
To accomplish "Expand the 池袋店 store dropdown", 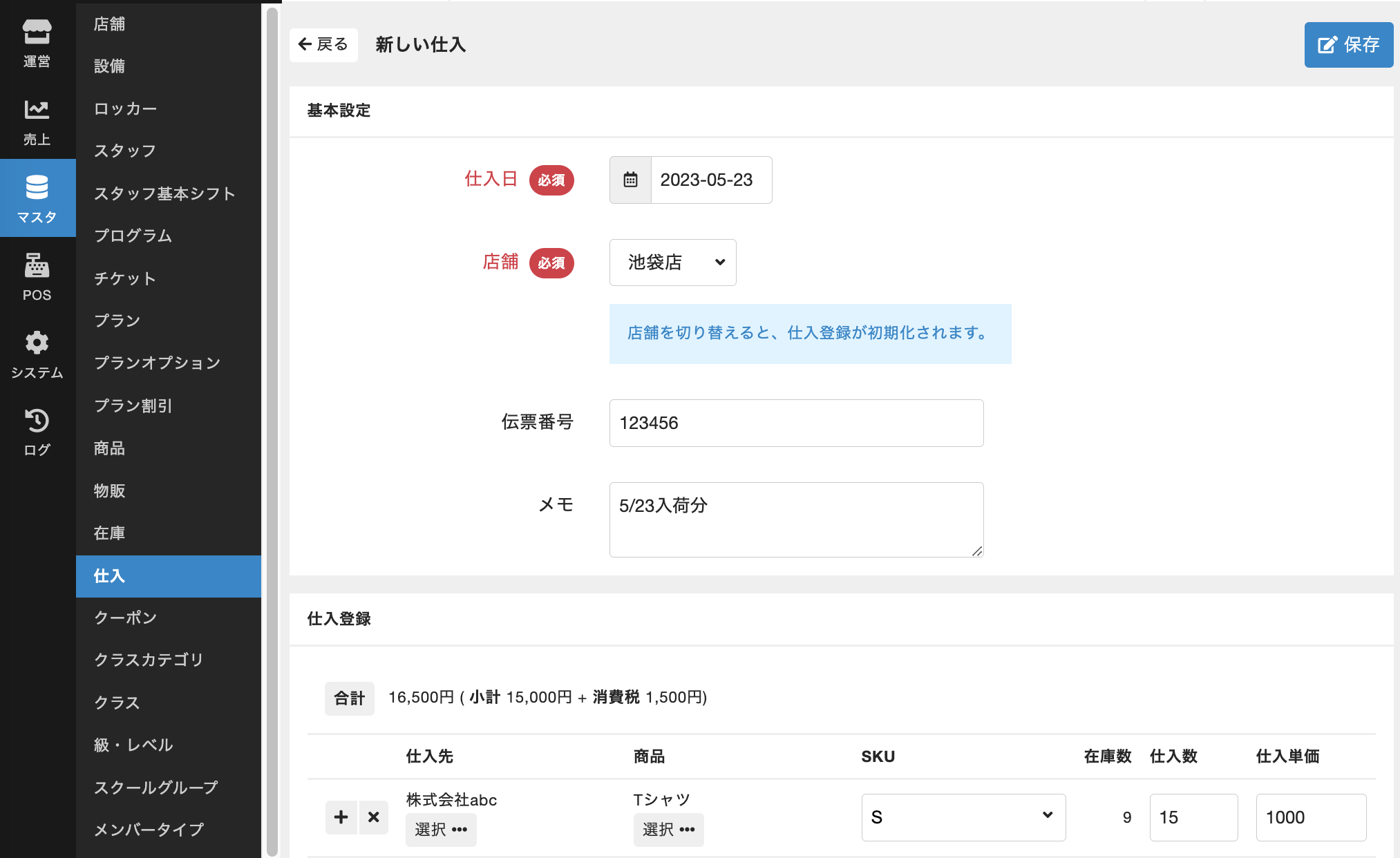I will pos(672,263).
